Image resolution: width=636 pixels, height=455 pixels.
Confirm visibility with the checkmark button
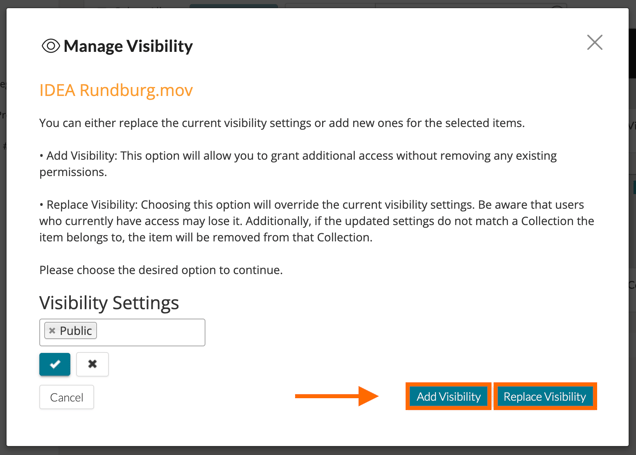55,364
